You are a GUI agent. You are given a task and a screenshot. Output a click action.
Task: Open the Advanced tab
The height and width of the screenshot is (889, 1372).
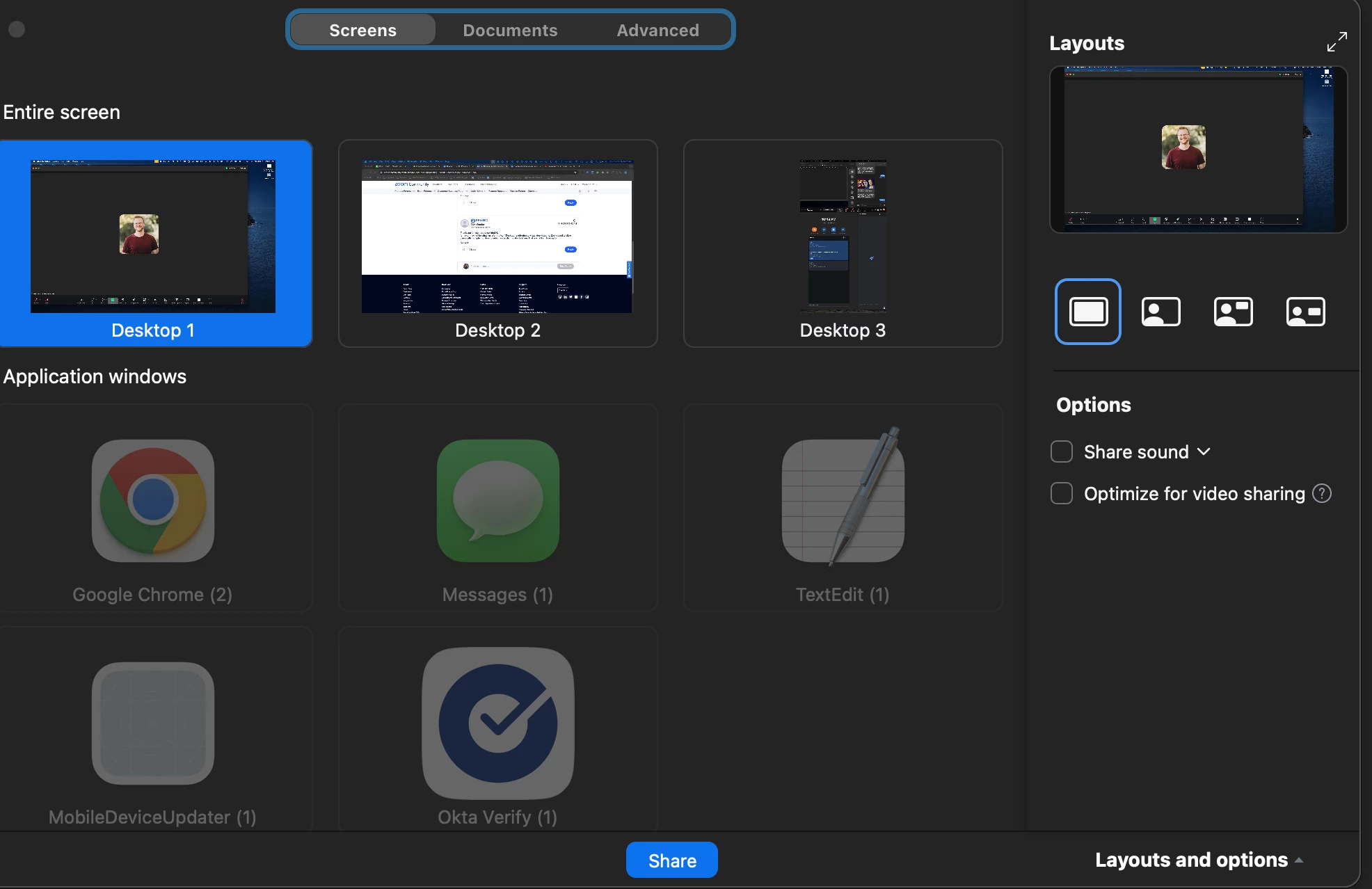click(x=657, y=30)
